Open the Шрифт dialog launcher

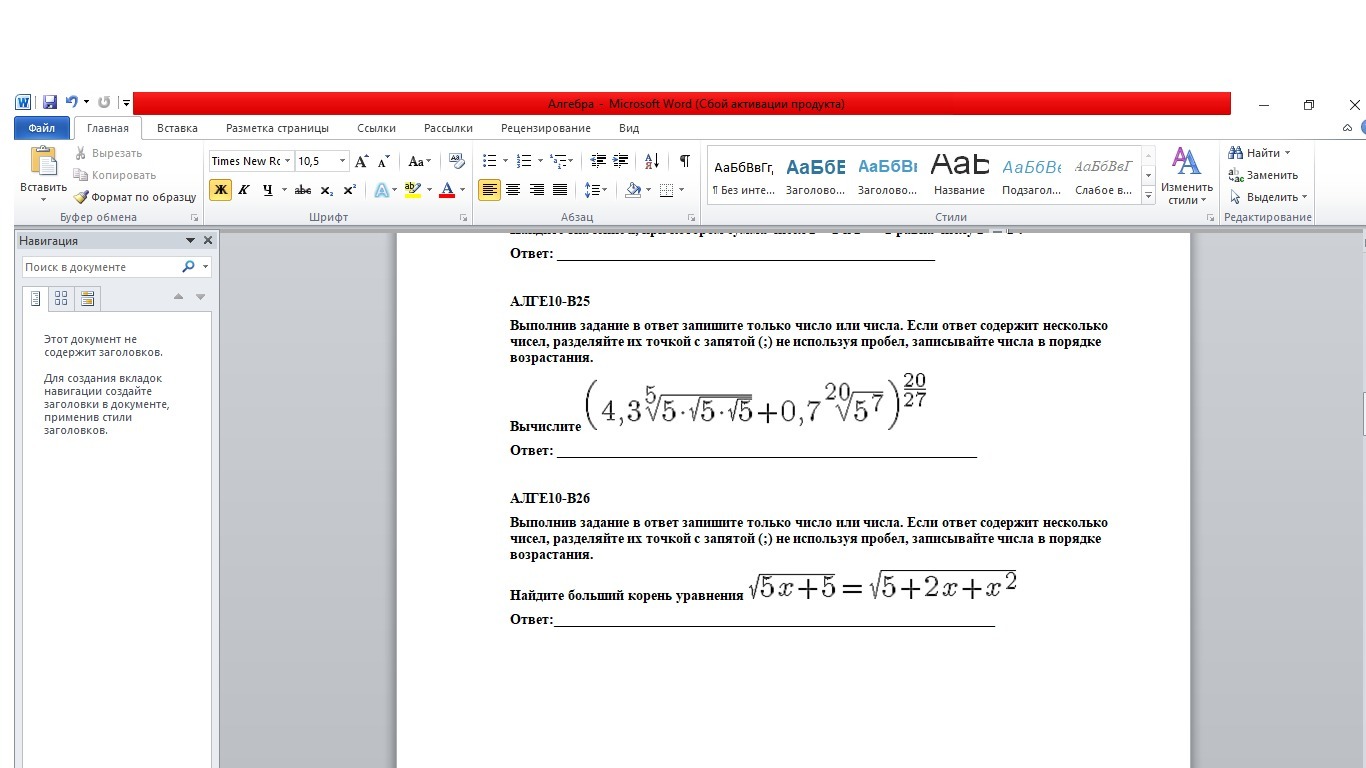(463, 217)
